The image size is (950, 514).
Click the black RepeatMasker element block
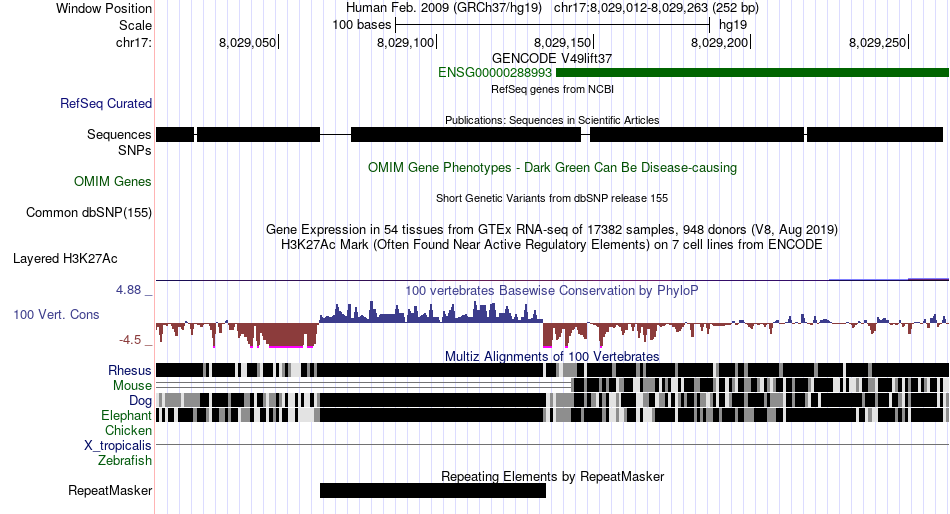(433, 490)
